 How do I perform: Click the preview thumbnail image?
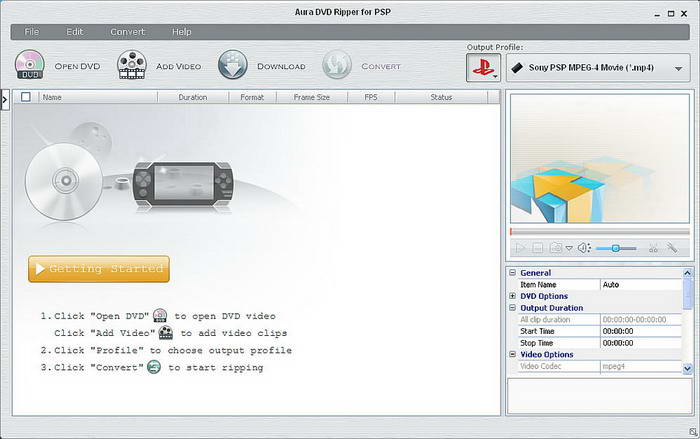click(x=600, y=158)
